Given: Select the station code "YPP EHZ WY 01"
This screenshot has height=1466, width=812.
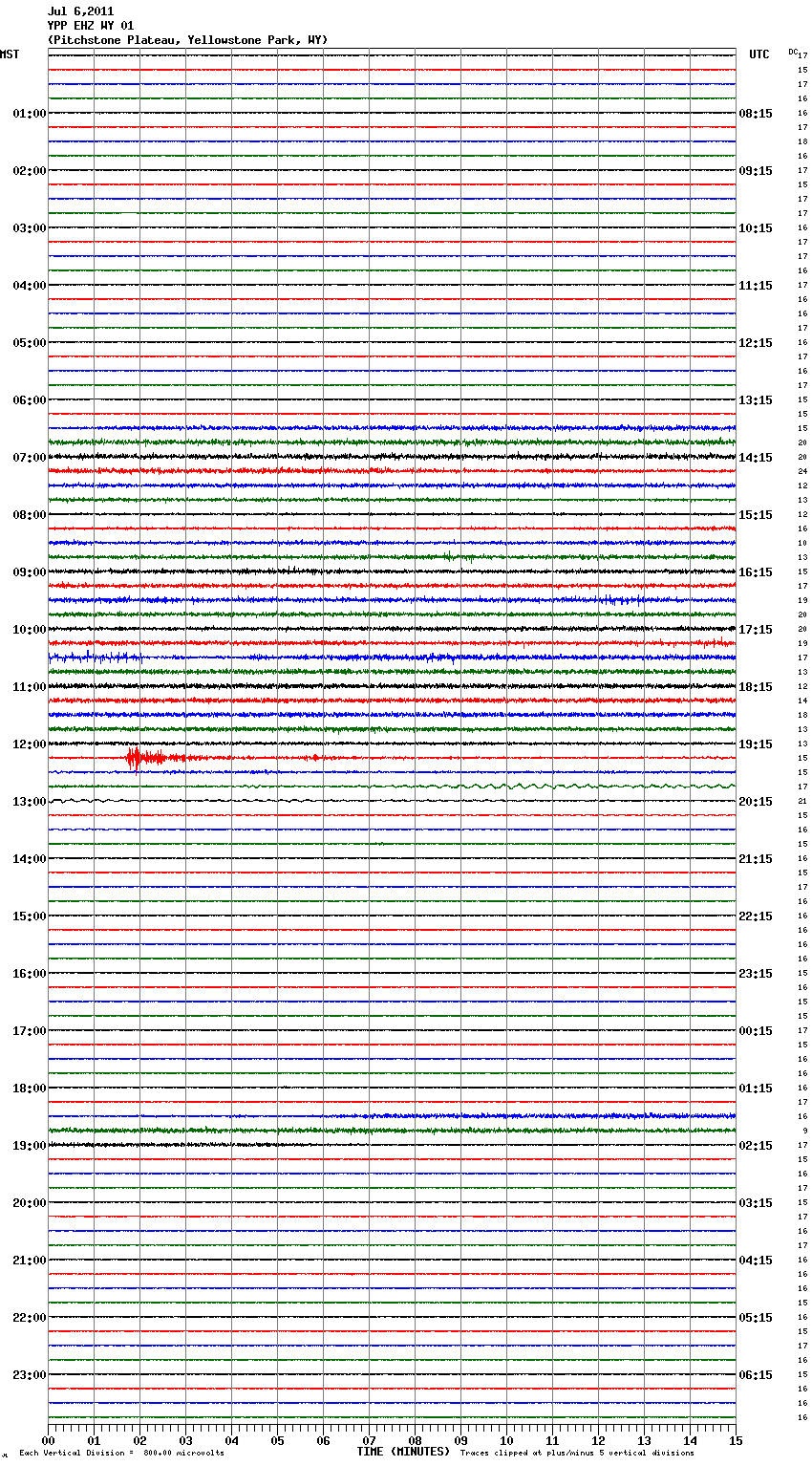Looking at the screenshot, I should coord(91,26).
